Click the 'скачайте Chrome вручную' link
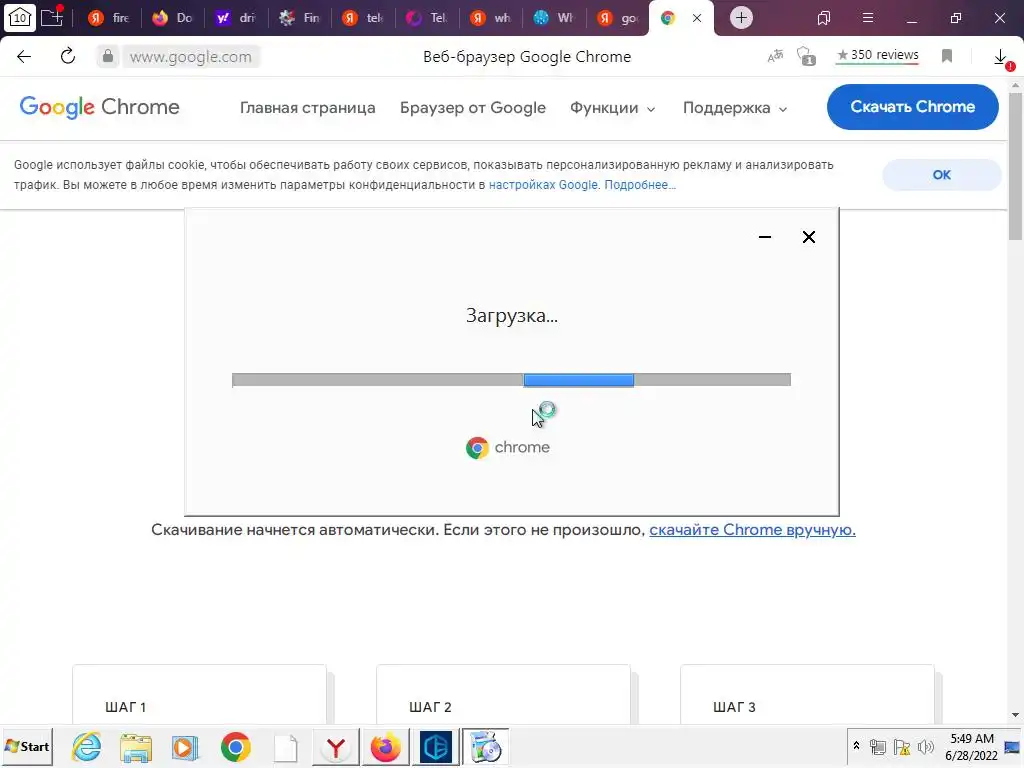Screen dimensions: 1024x768 (x=752, y=530)
